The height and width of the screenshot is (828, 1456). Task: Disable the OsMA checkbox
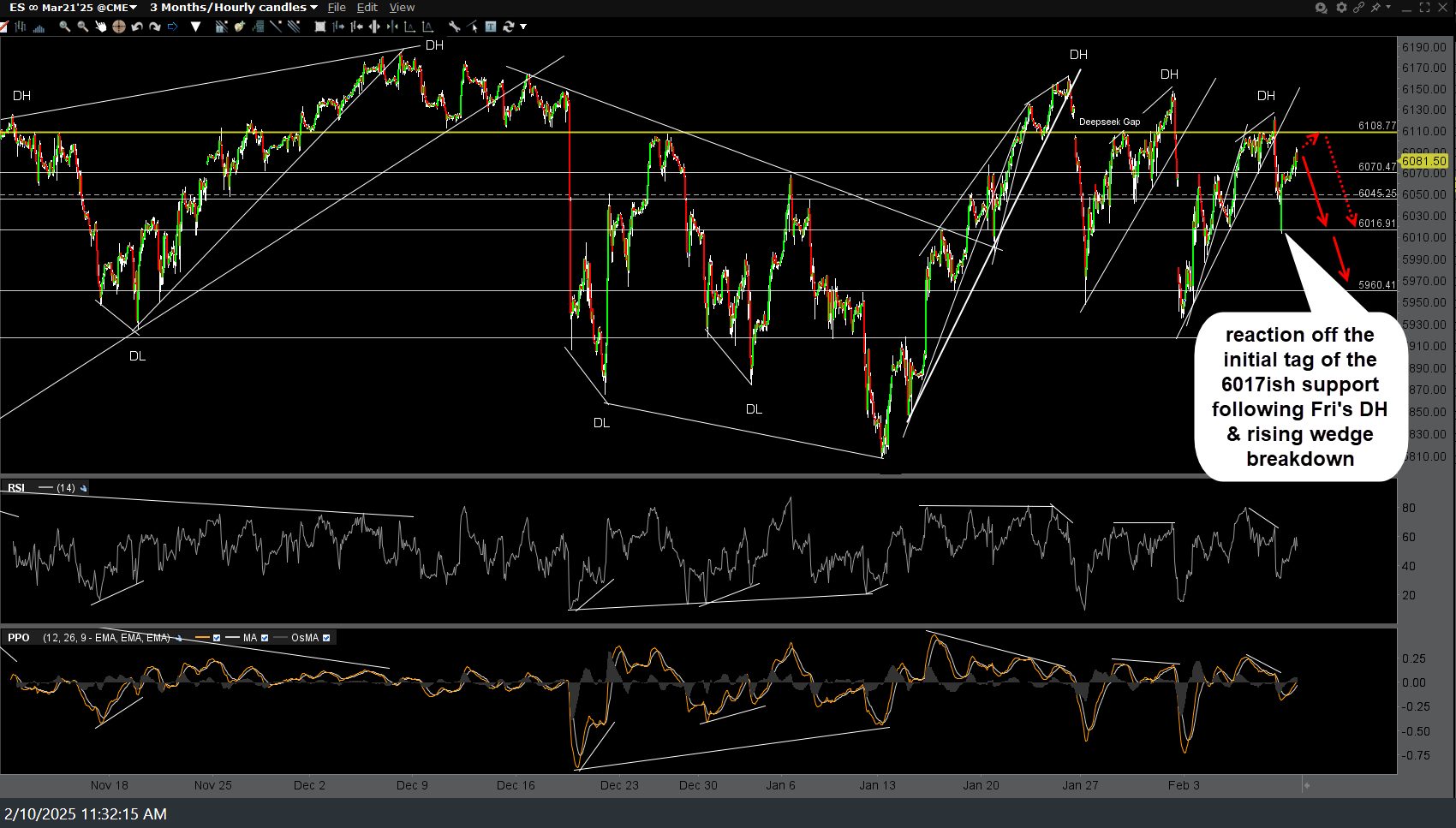tap(325, 637)
